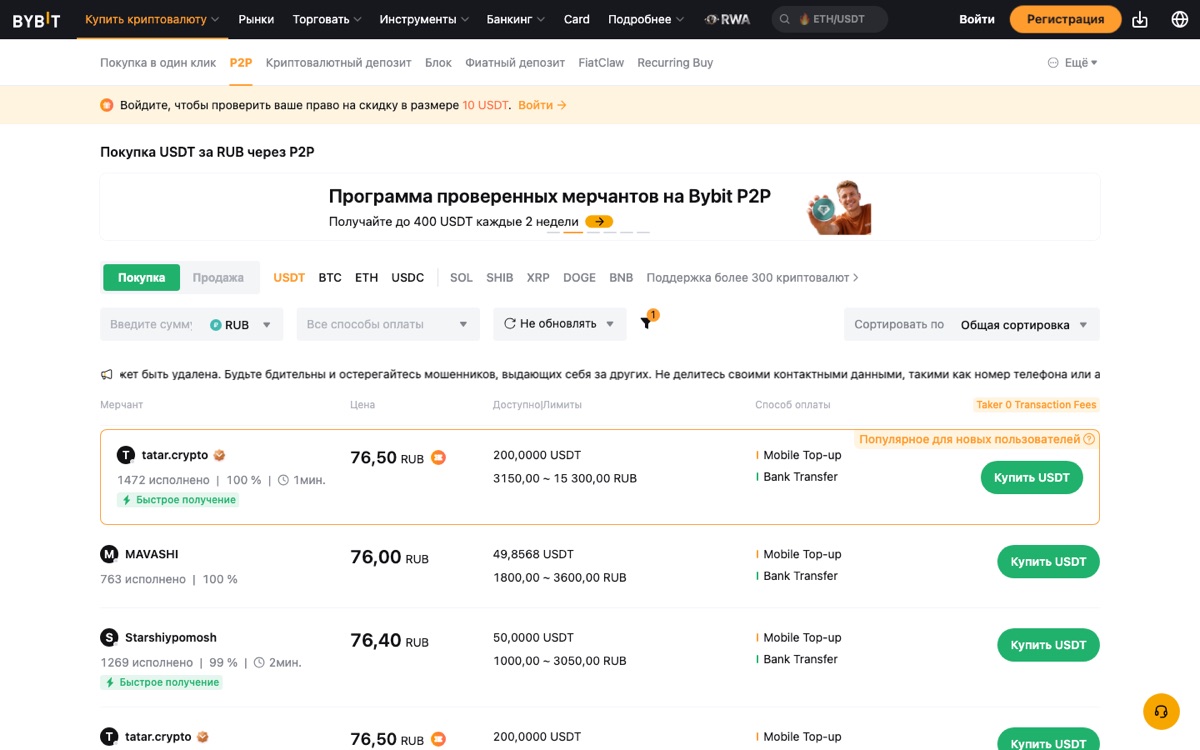
Task: Open the Рынки menu item
Action: [x=256, y=19]
